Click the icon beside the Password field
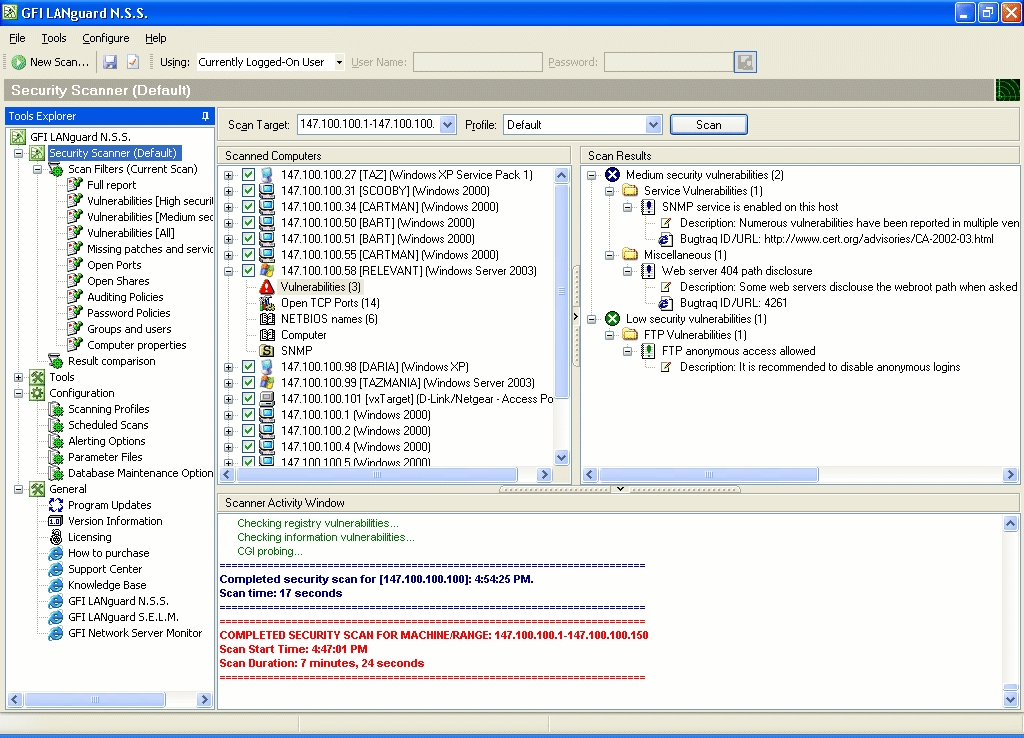 745,62
